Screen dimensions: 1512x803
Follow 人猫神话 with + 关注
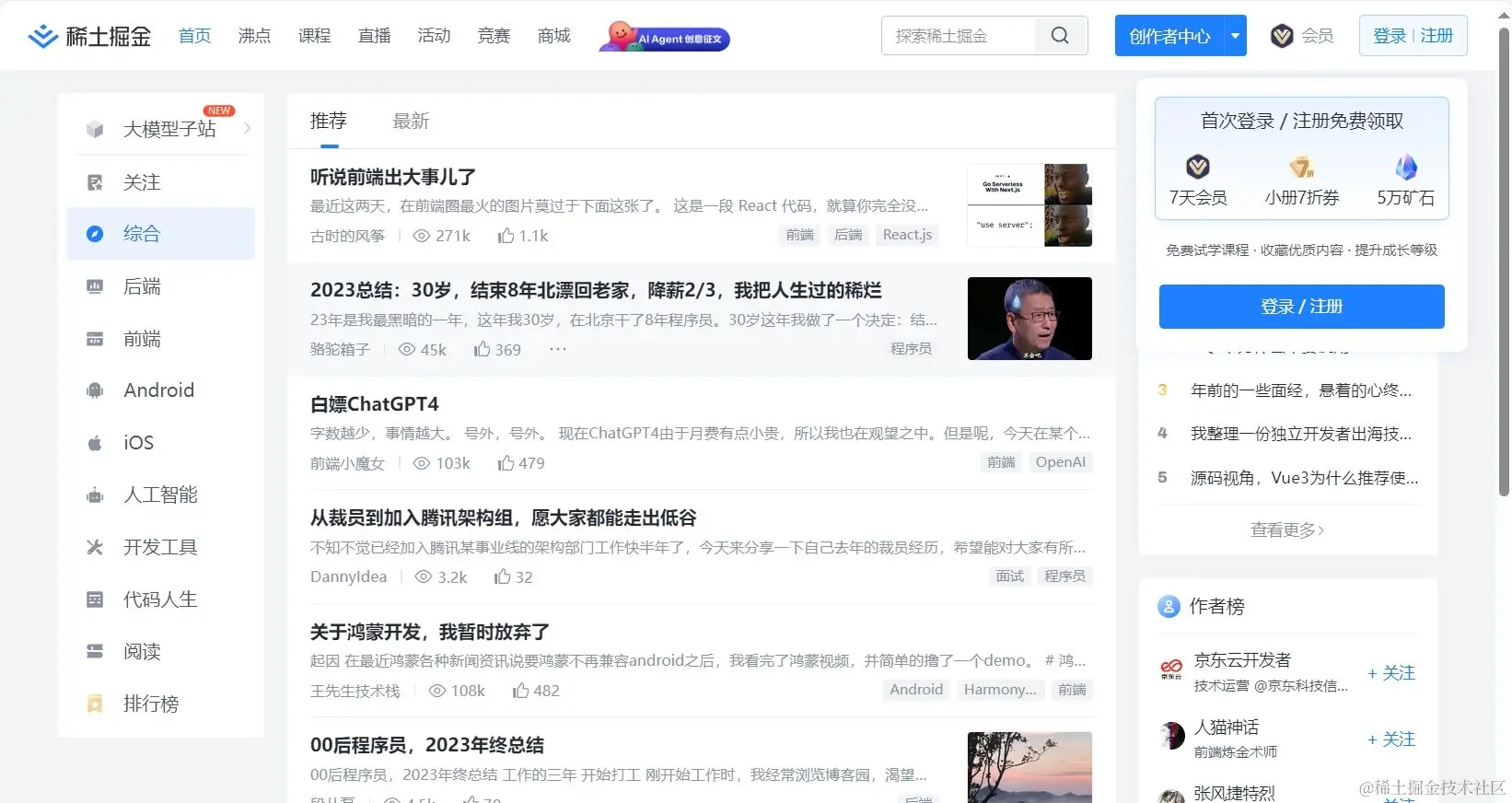tap(1391, 739)
